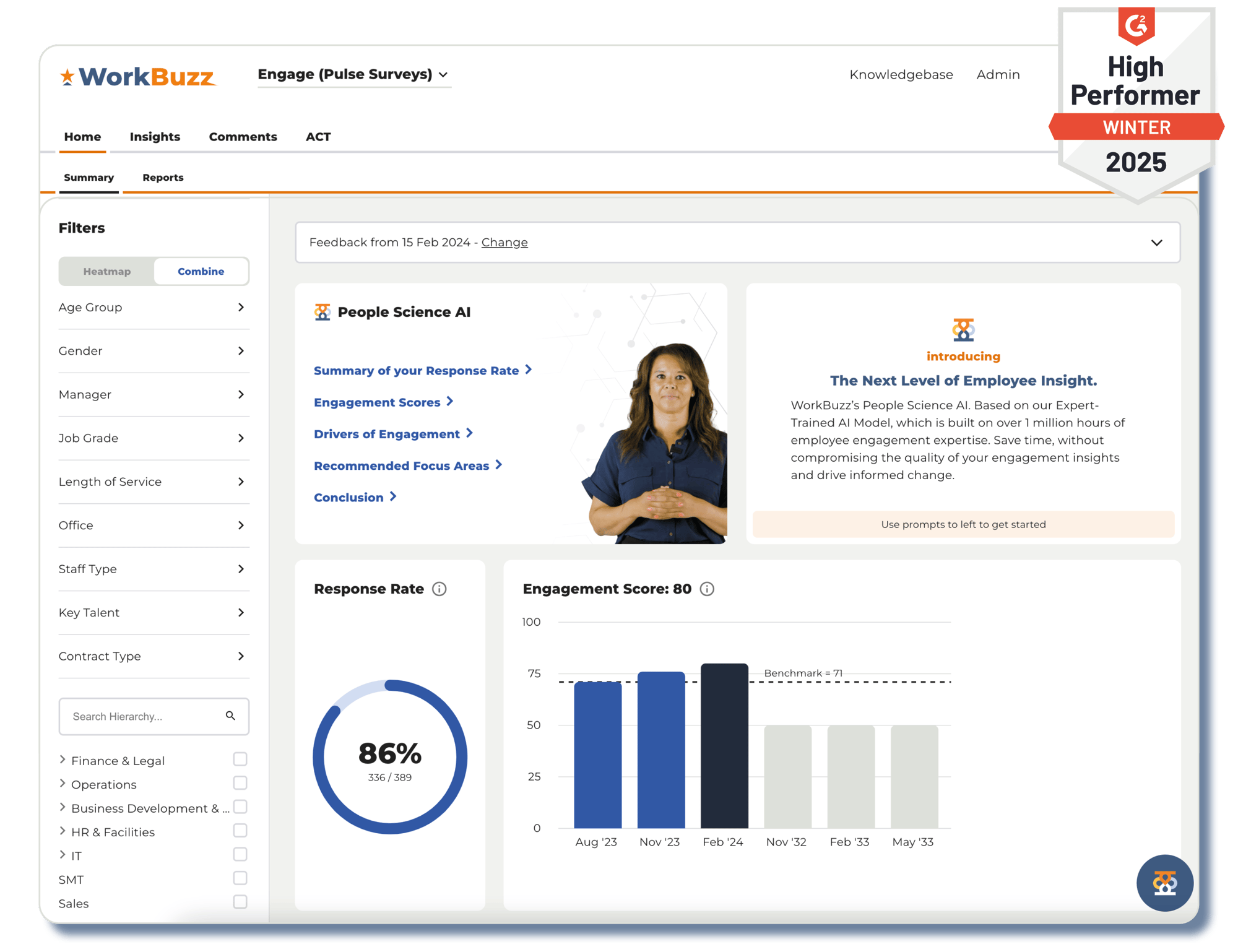
Task: Toggle the Combine filter view
Action: click(200, 271)
